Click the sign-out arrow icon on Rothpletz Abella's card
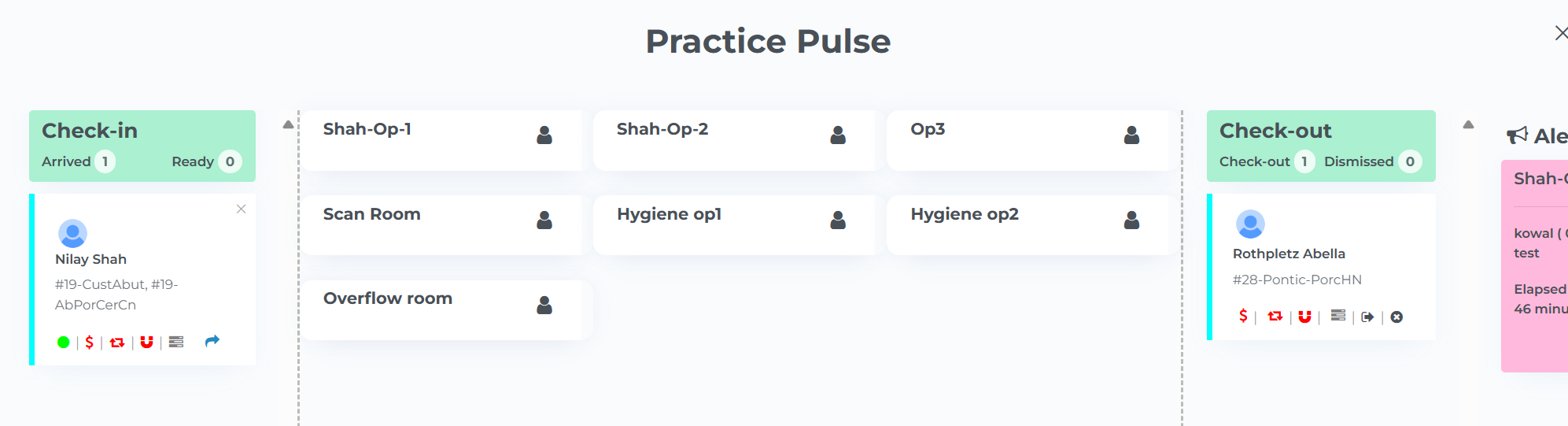The height and width of the screenshot is (426, 1568). point(1367,317)
